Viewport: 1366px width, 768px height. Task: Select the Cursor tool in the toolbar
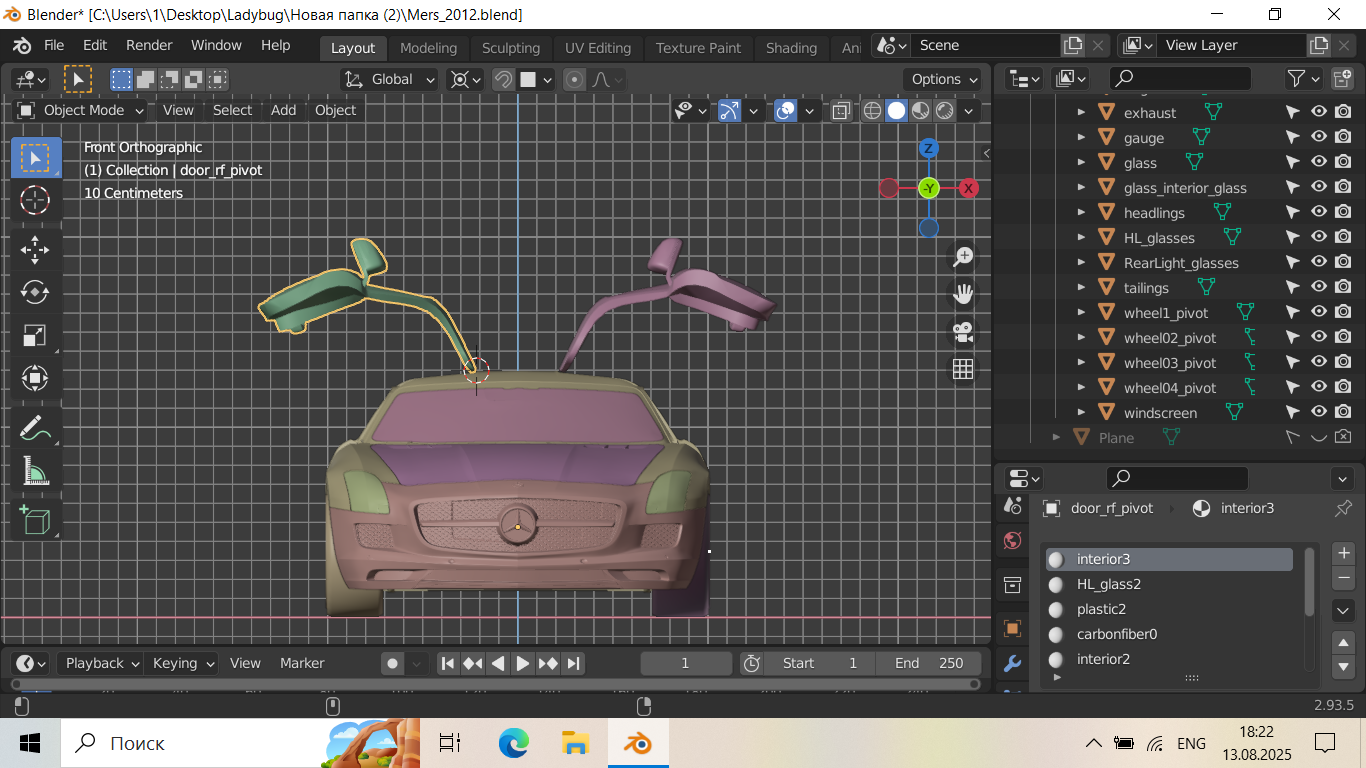point(35,200)
